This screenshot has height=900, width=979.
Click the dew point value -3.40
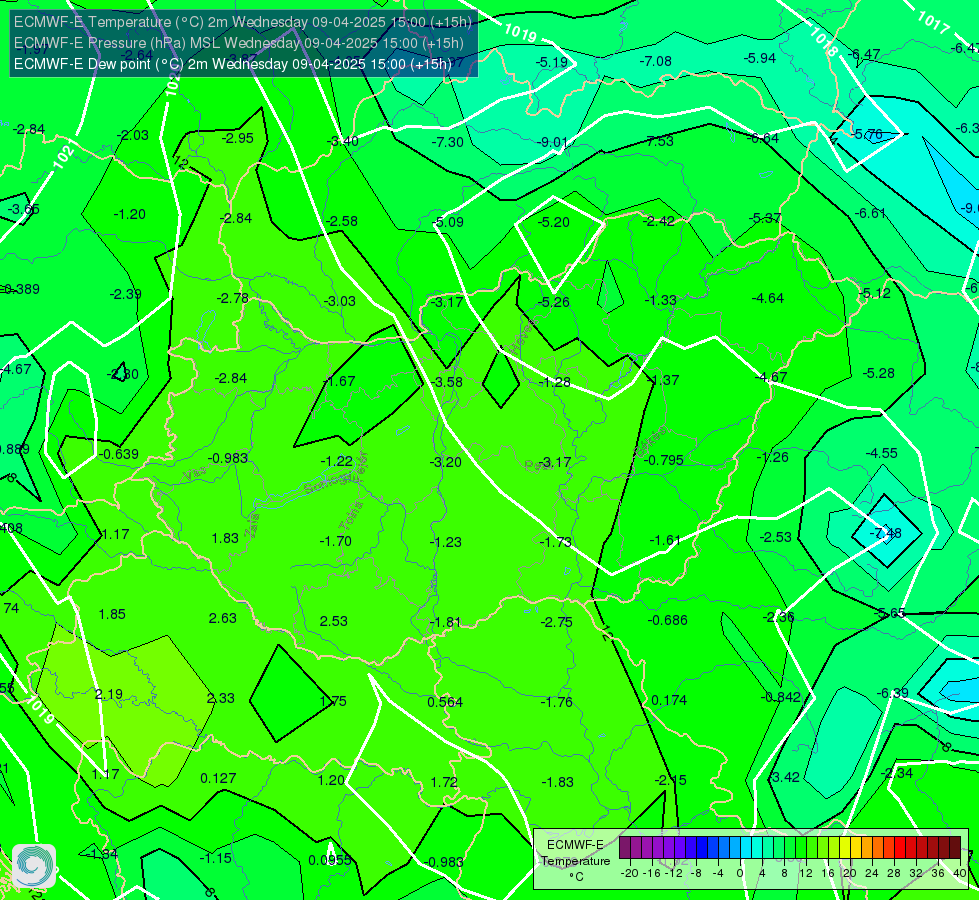(343, 141)
